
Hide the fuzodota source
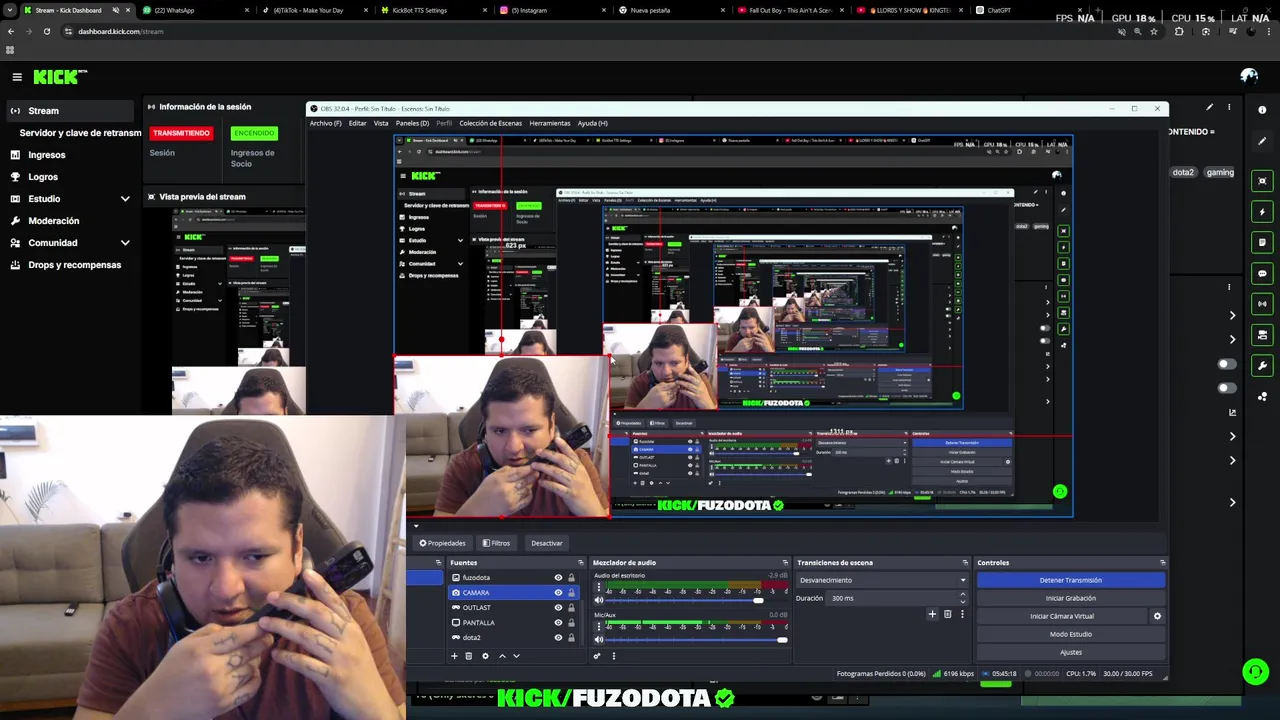(558, 578)
